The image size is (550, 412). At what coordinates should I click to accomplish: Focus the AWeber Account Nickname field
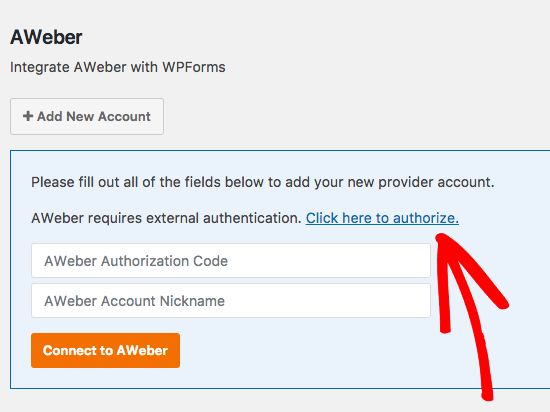[231, 301]
